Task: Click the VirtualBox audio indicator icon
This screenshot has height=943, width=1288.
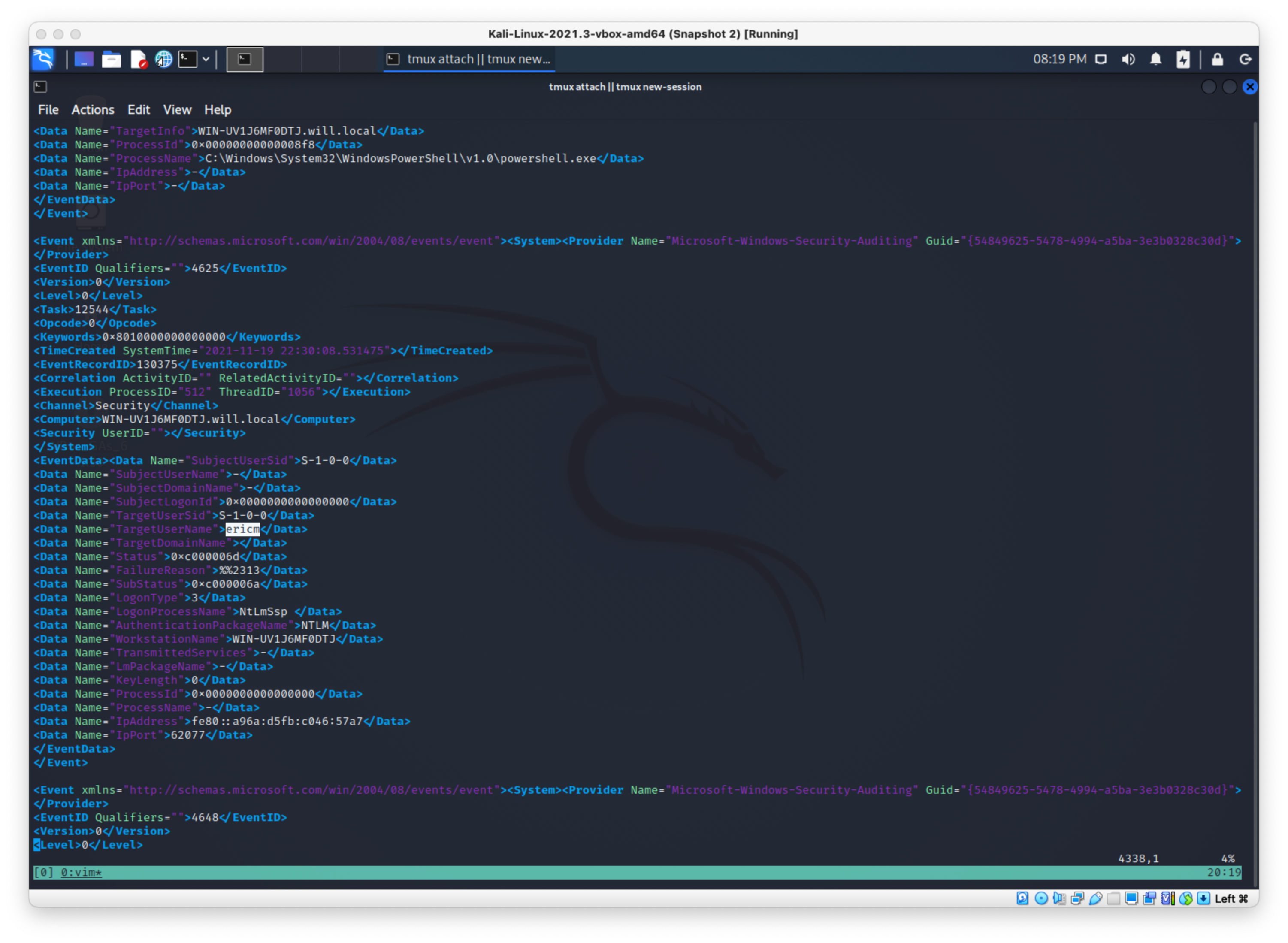Action: tap(1059, 898)
